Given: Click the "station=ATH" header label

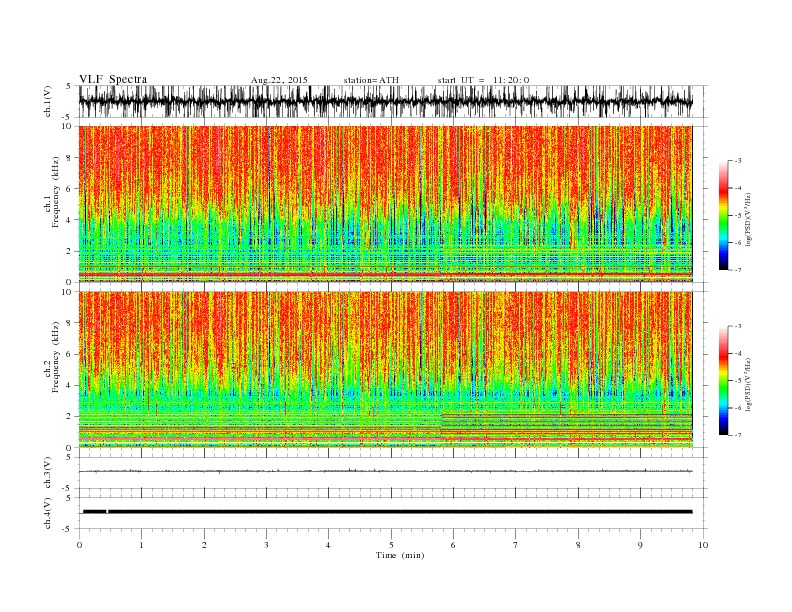Looking at the screenshot, I should click(x=371, y=80).
